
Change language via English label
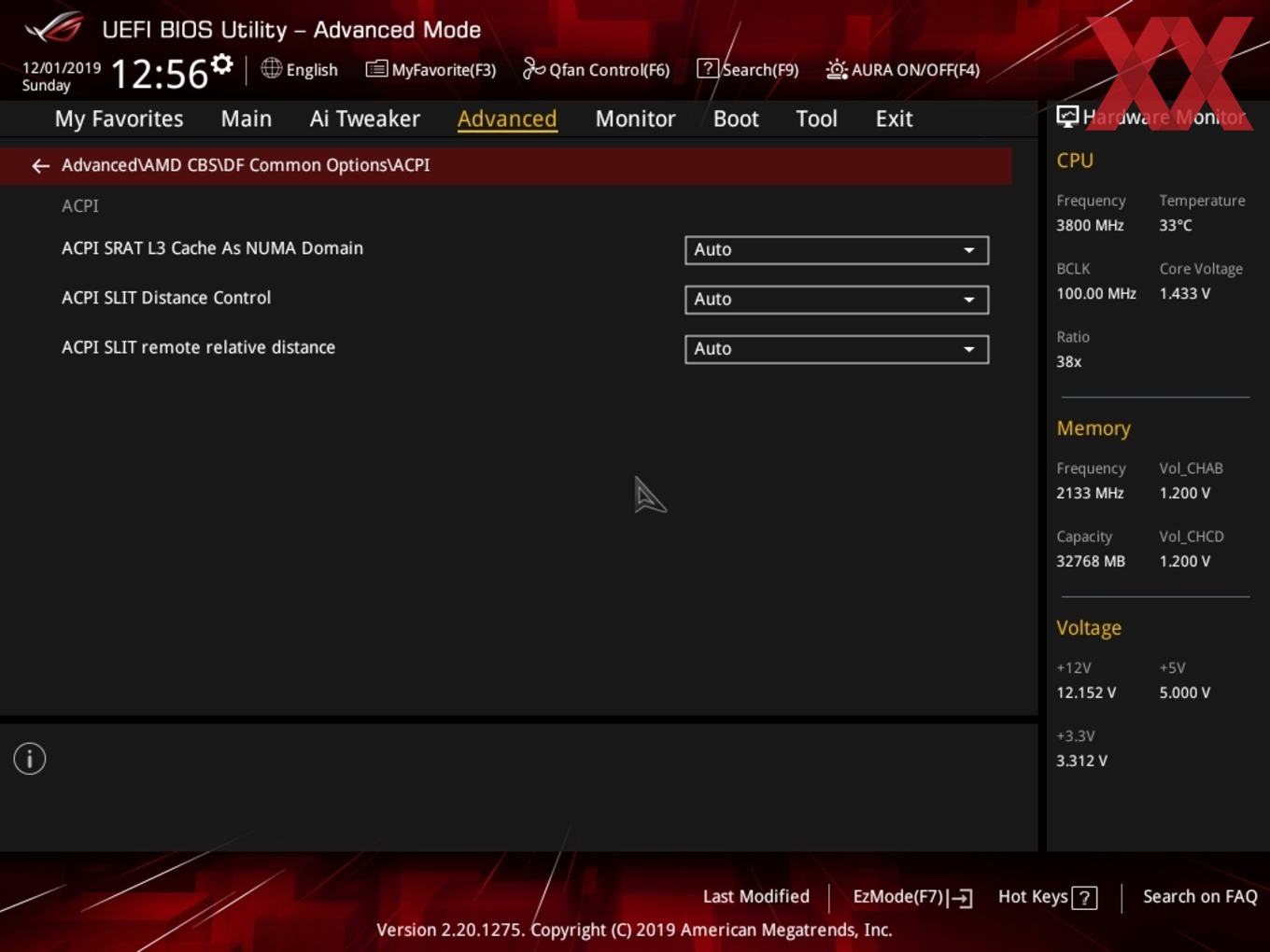[312, 70]
